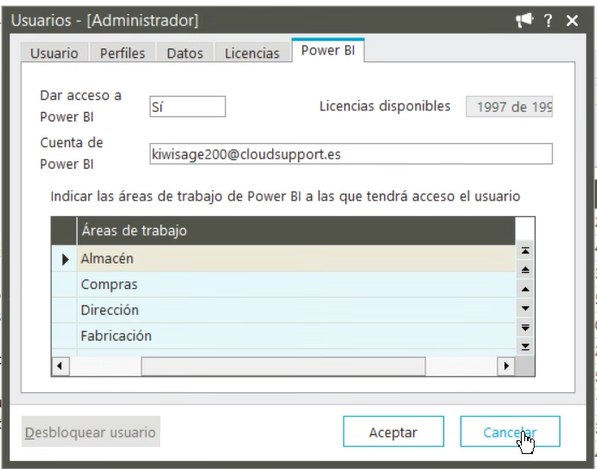
Task: Move up one row in grid
Action: point(525,289)
